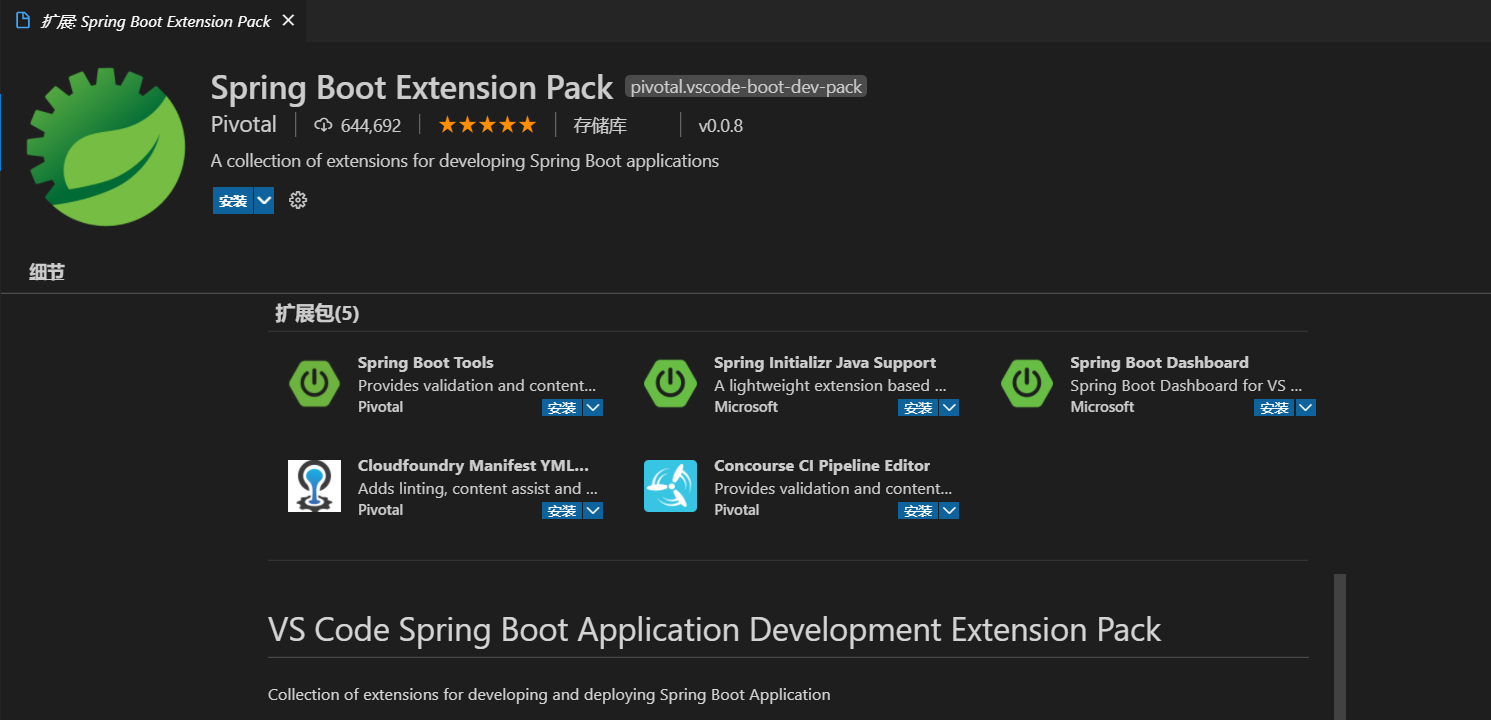1491x720 pixels.
Task: Install Concourse CI Pipeline Editor
Action: pos(918,511)
